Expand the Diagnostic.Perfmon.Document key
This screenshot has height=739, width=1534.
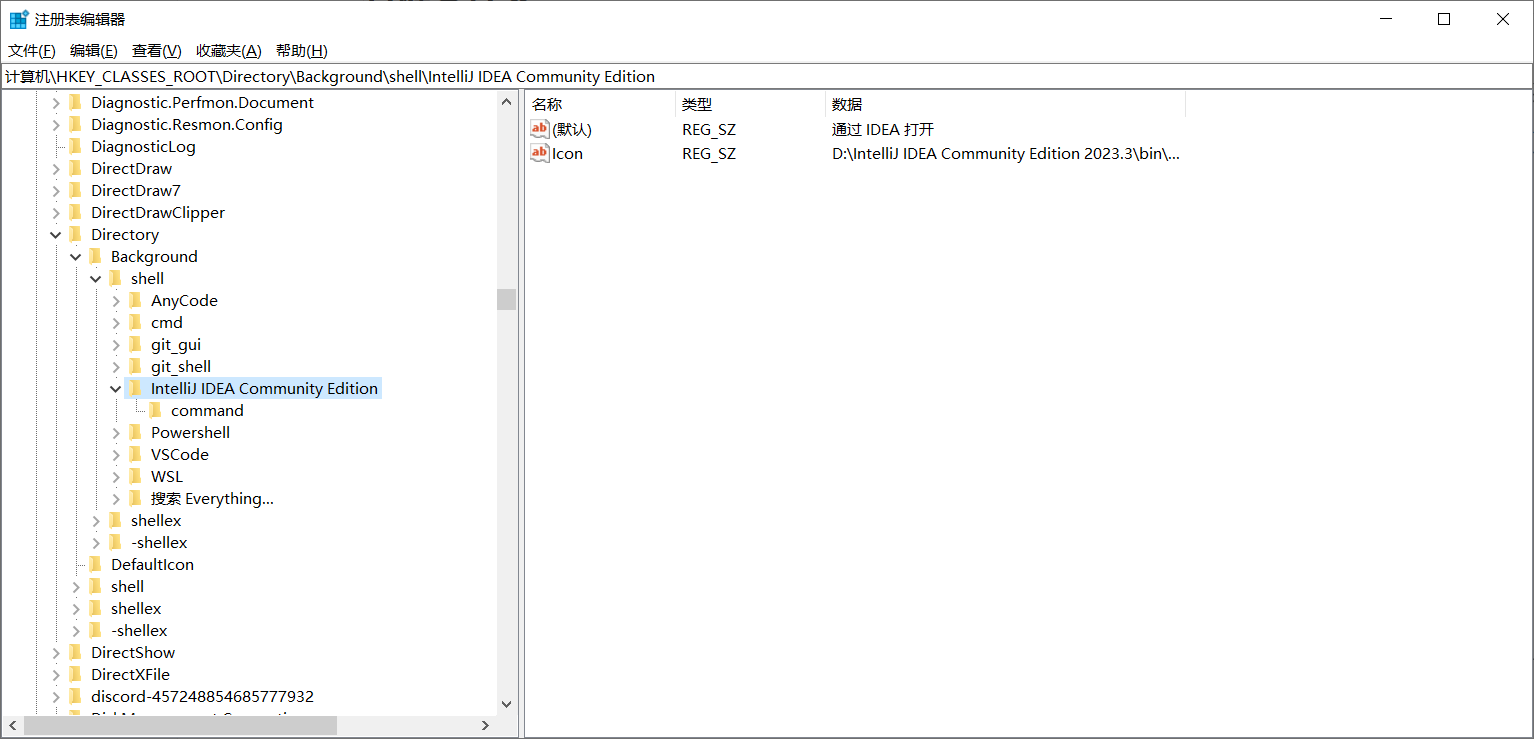(x=56, y=103)
